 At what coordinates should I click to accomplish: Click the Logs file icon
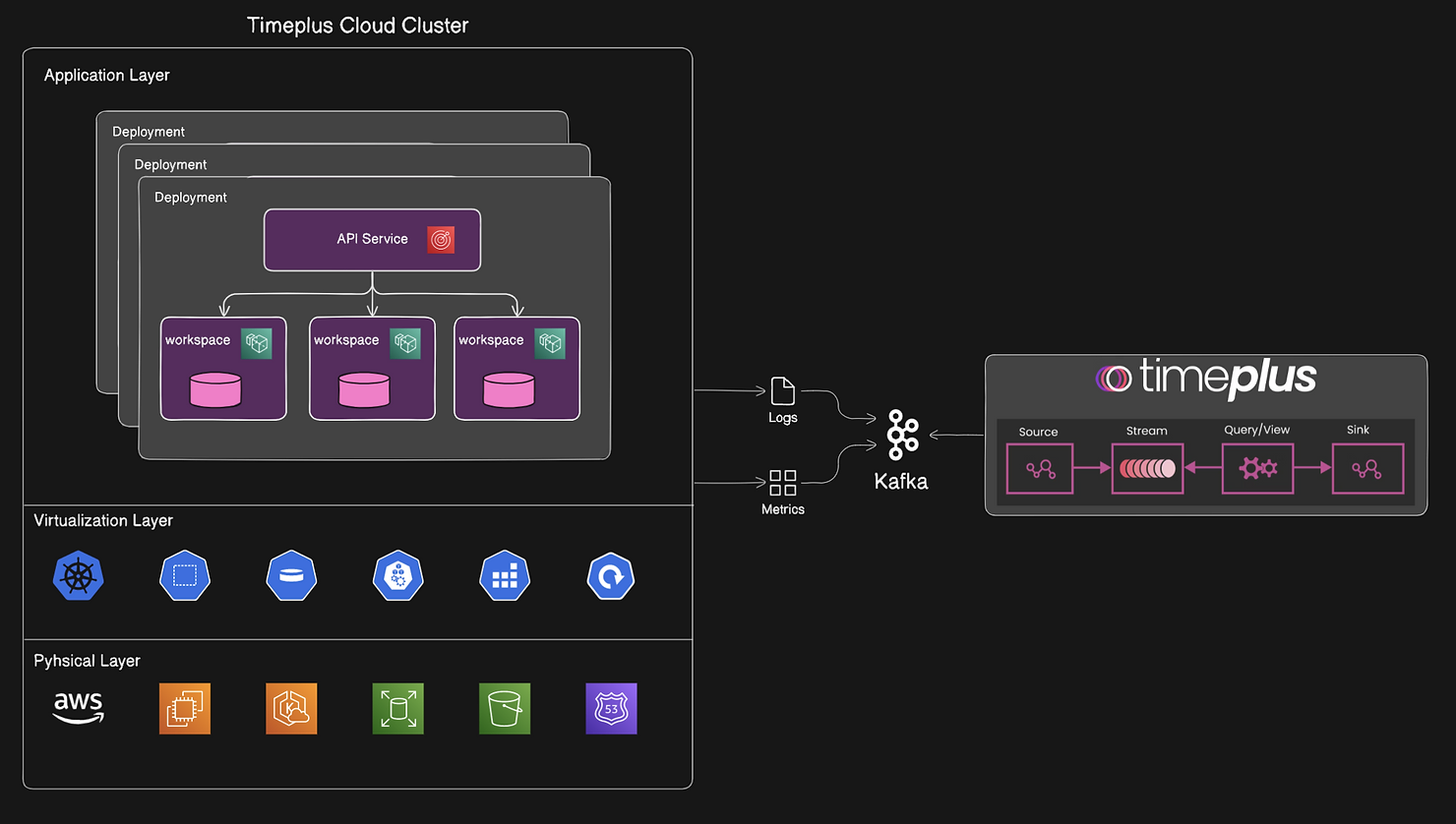tap(783, 390)
